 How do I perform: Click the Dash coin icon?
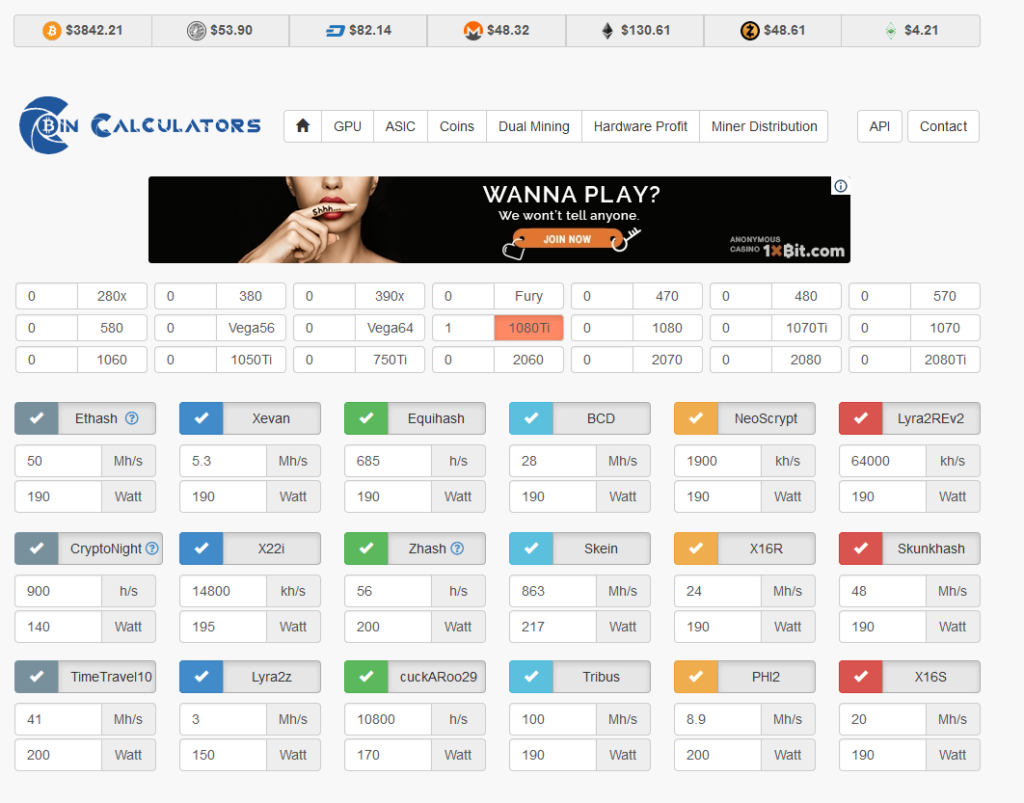[335, 31]
